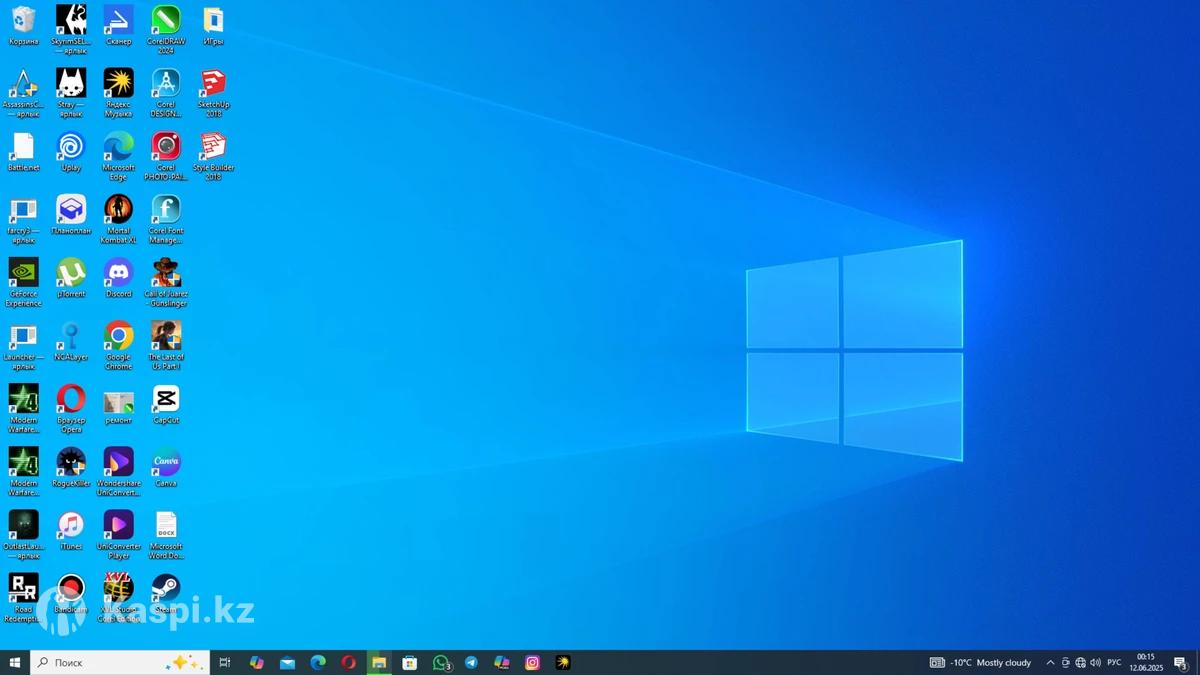Screen dimensions: 1200x675
Task: Select the Discord desktop shortcut
Action: [118, 279]
